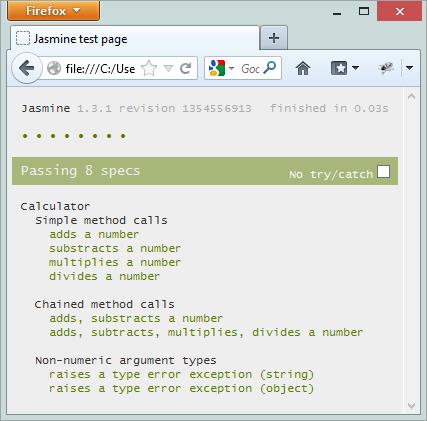Open the Firefox application menu
The image size is (427, 421).
[x=53, y=11]
